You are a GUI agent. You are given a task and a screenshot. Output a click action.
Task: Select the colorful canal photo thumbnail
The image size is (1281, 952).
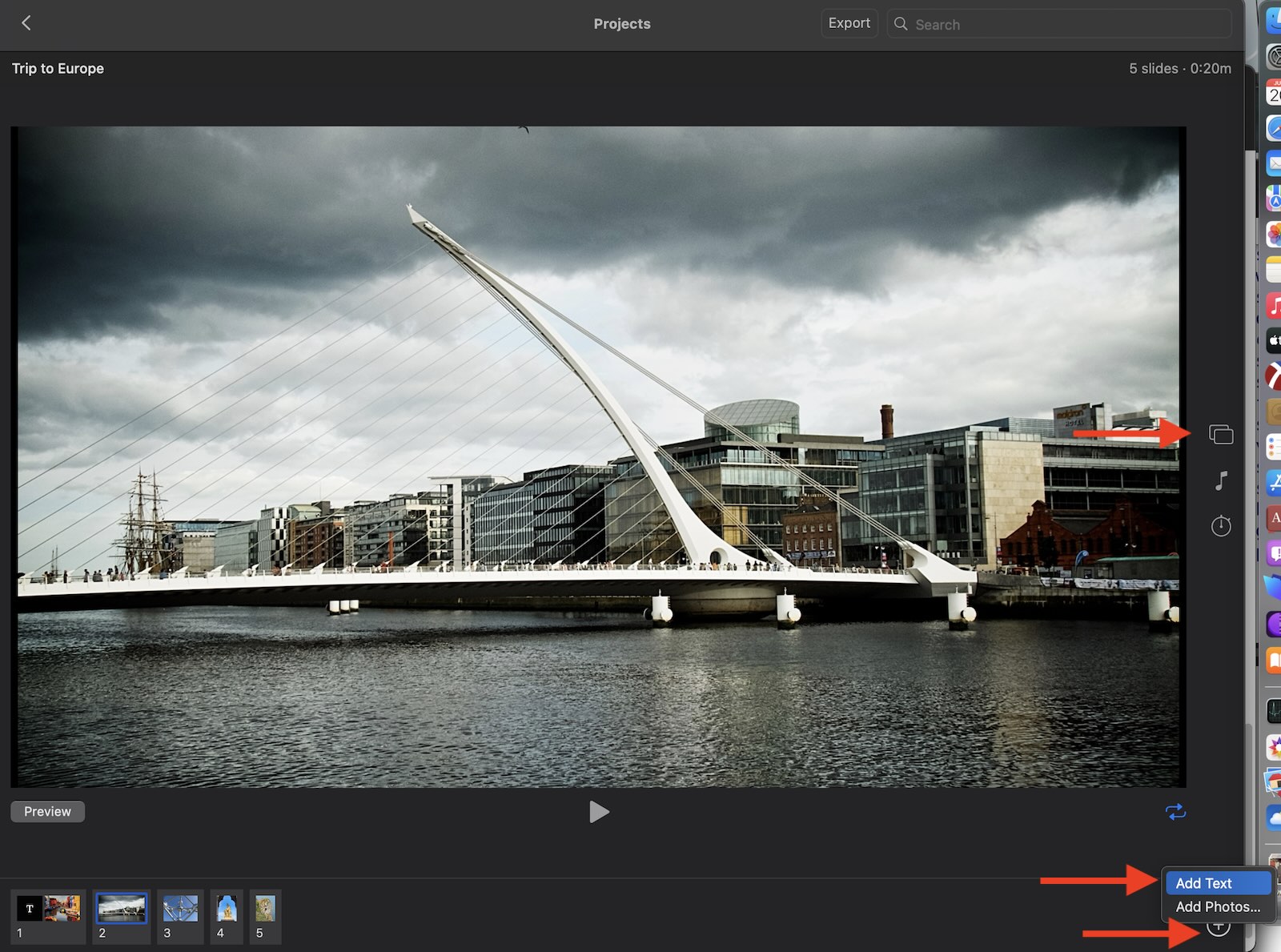62,909
